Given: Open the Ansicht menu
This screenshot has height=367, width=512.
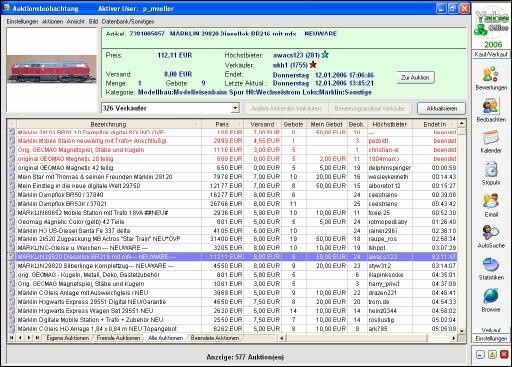Looking at the screenshot, I should [76, 21].
